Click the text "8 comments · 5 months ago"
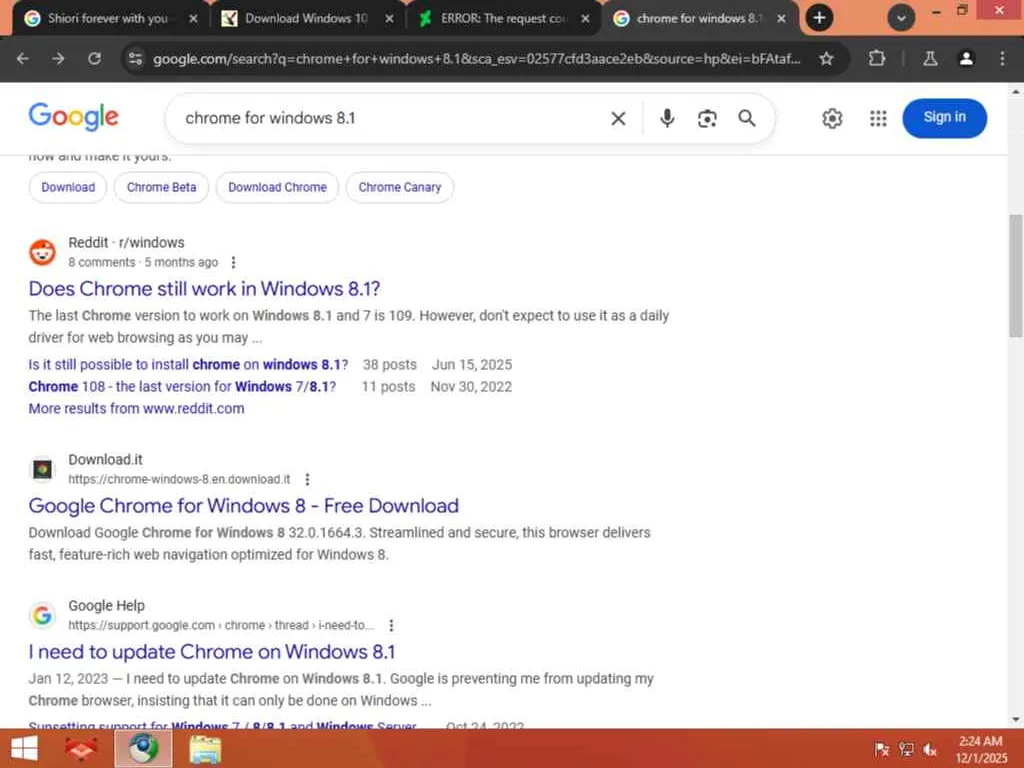This screenshot has width=1024, height=768. pyautogui.click(x=143, y=263)
